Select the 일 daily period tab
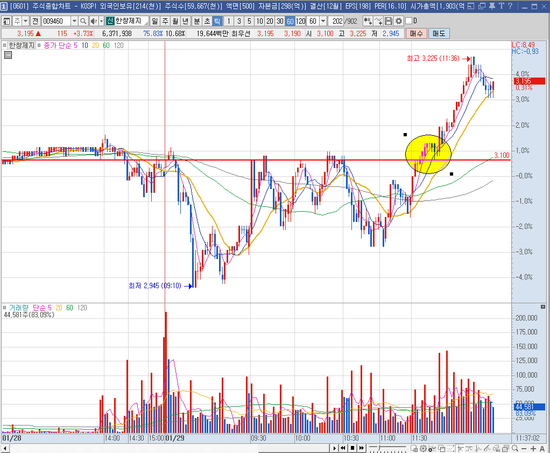 [154, 21]
